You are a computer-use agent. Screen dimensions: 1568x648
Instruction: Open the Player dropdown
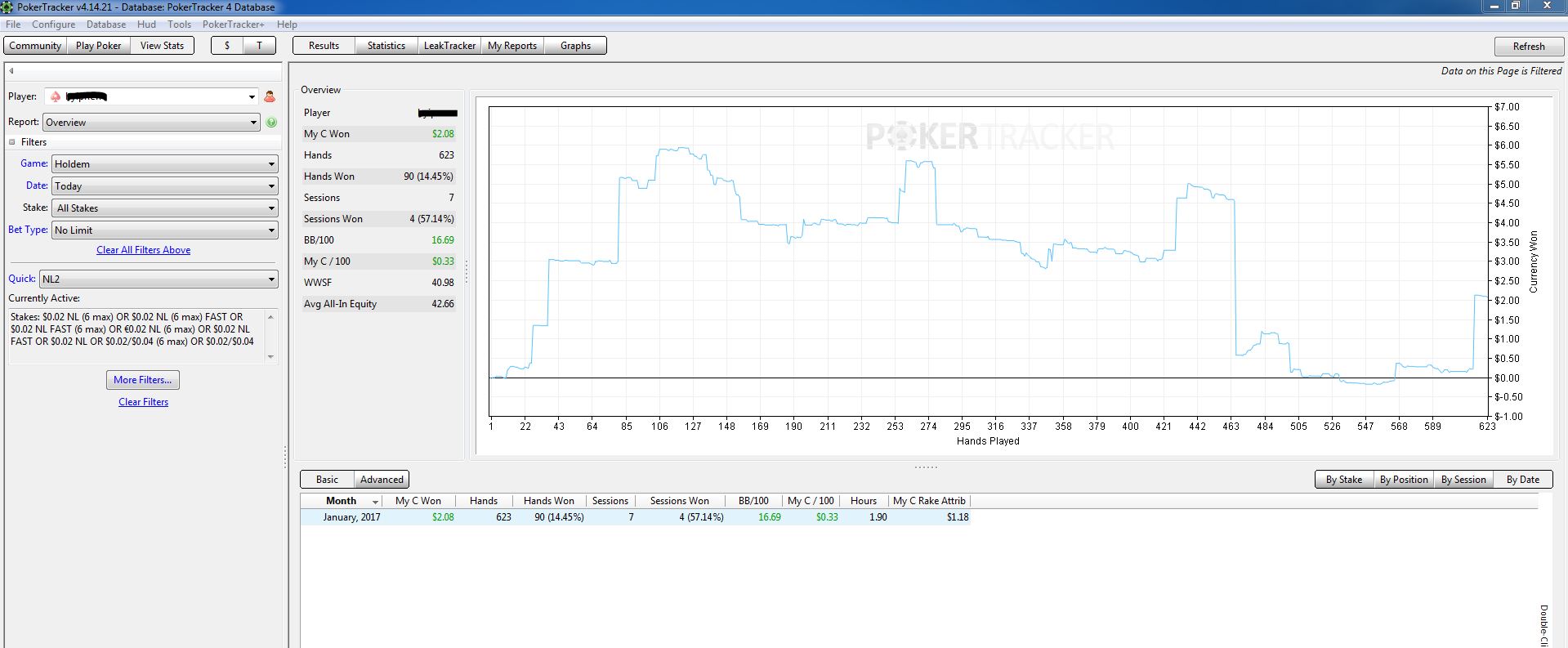click(x=252, y=97)
